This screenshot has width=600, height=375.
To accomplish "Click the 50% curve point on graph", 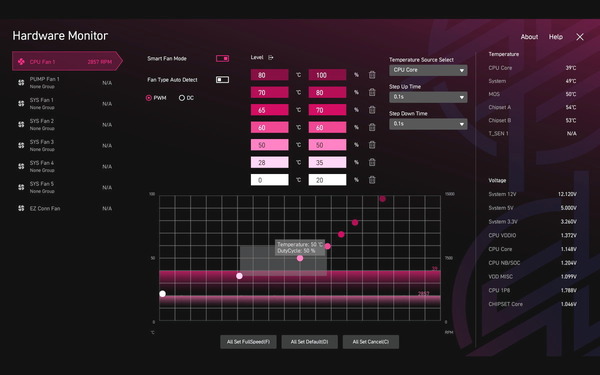I will pyautogui.click(x=300, y=258).
